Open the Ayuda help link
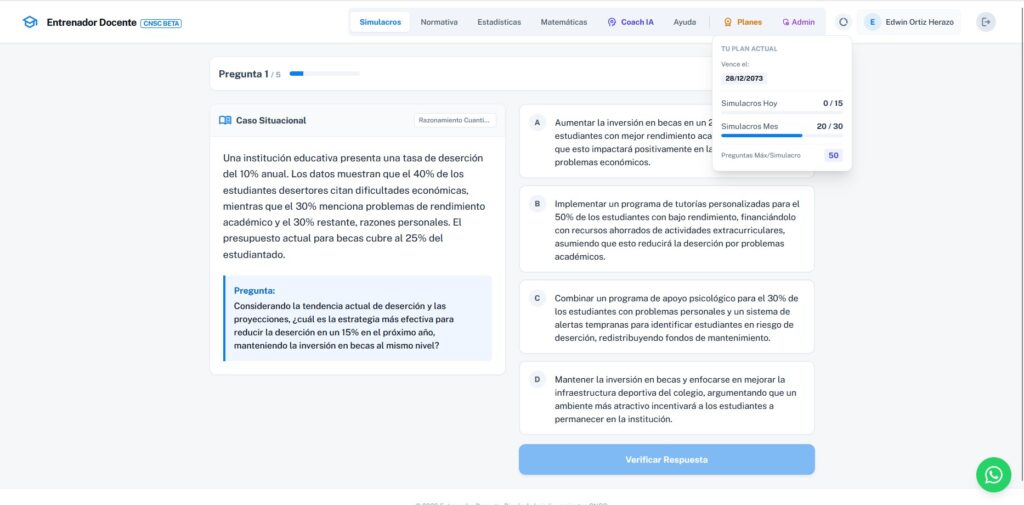The image size is (1024, 505). (x=685, y=22)
